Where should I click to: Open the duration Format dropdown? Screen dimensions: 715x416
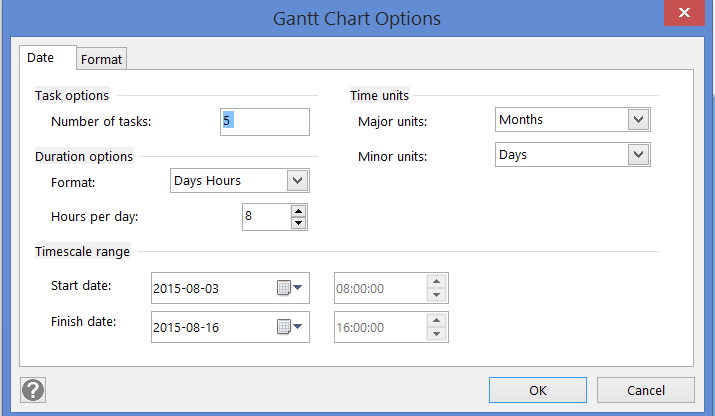(x=297, y=180)
